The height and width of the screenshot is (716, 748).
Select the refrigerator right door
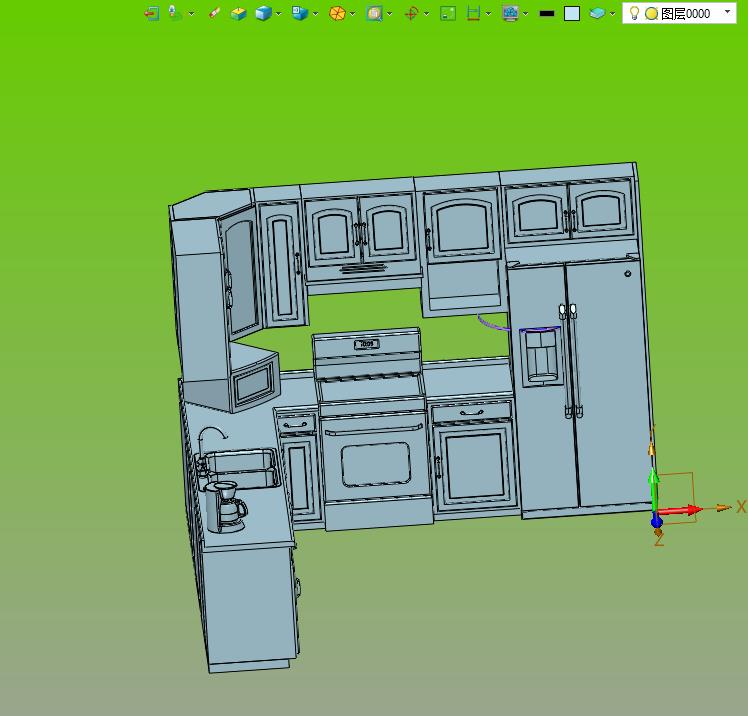pos(611,384)
